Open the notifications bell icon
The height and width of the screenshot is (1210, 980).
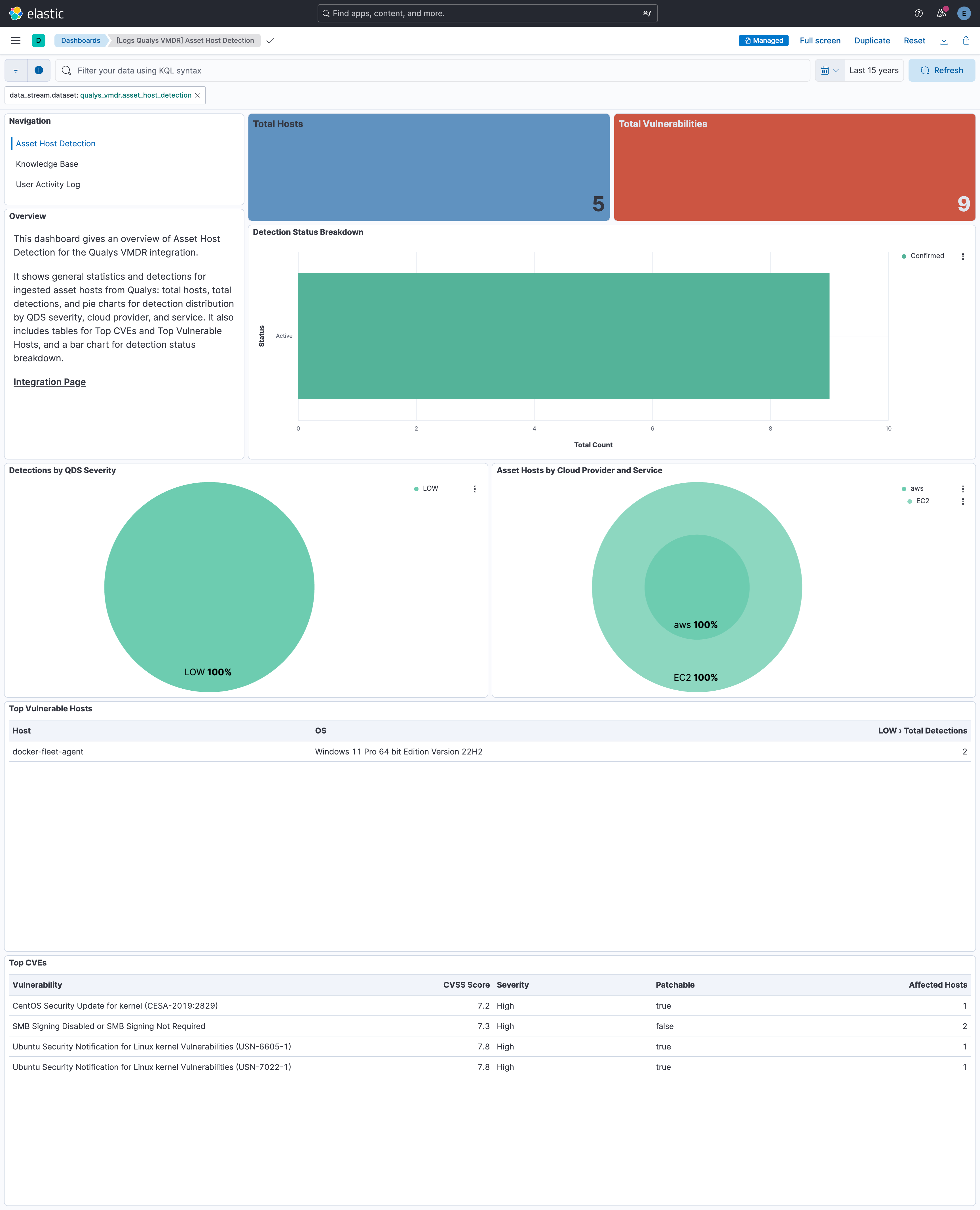941,13
